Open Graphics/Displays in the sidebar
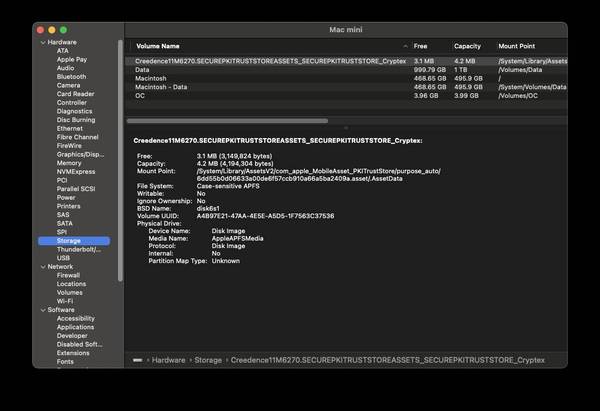Viewport: 600px width, 411px height. pos(80,154)
